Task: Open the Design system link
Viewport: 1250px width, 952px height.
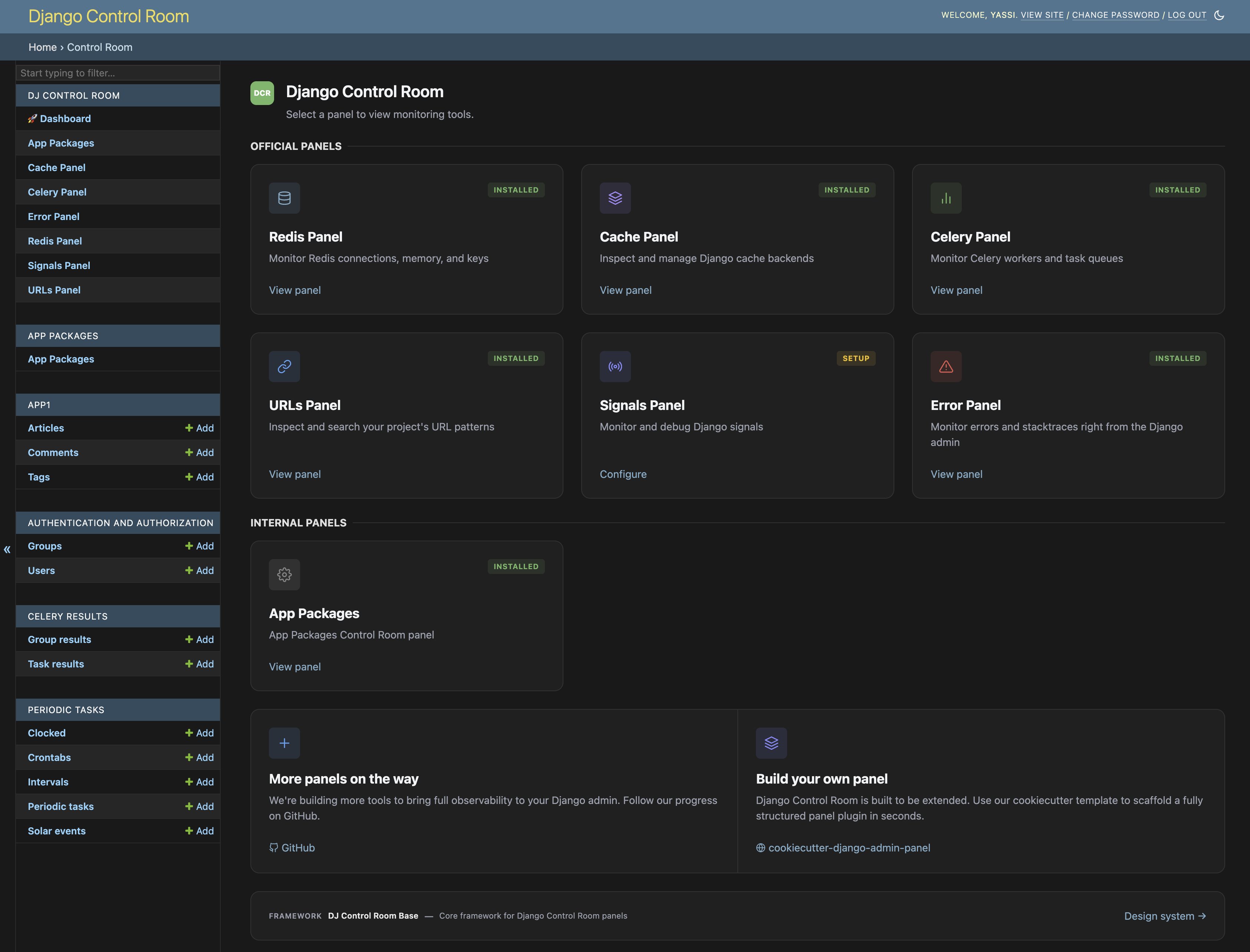Action: tap(1165, 916)
